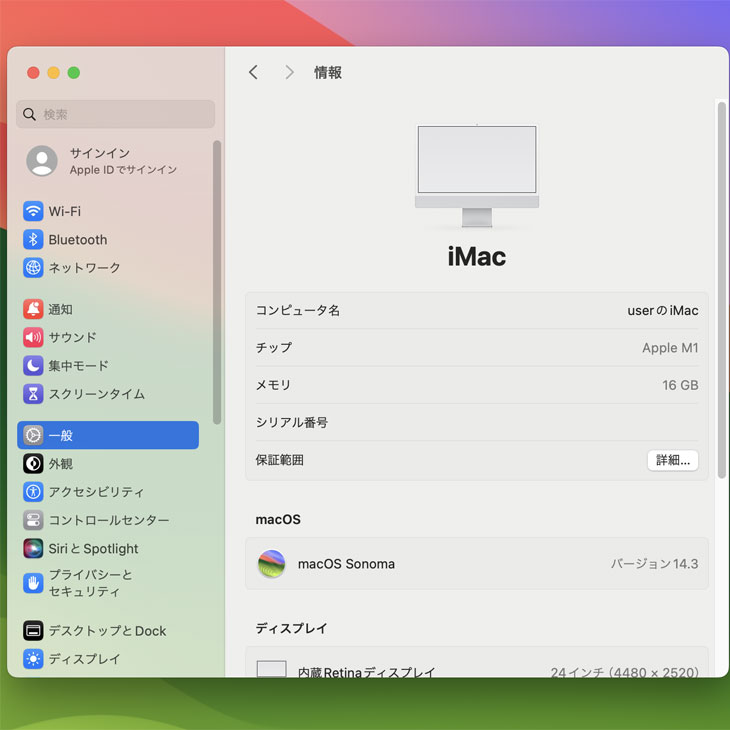
Task: Click the メモリ row label
Action: (x=273, y=385)
